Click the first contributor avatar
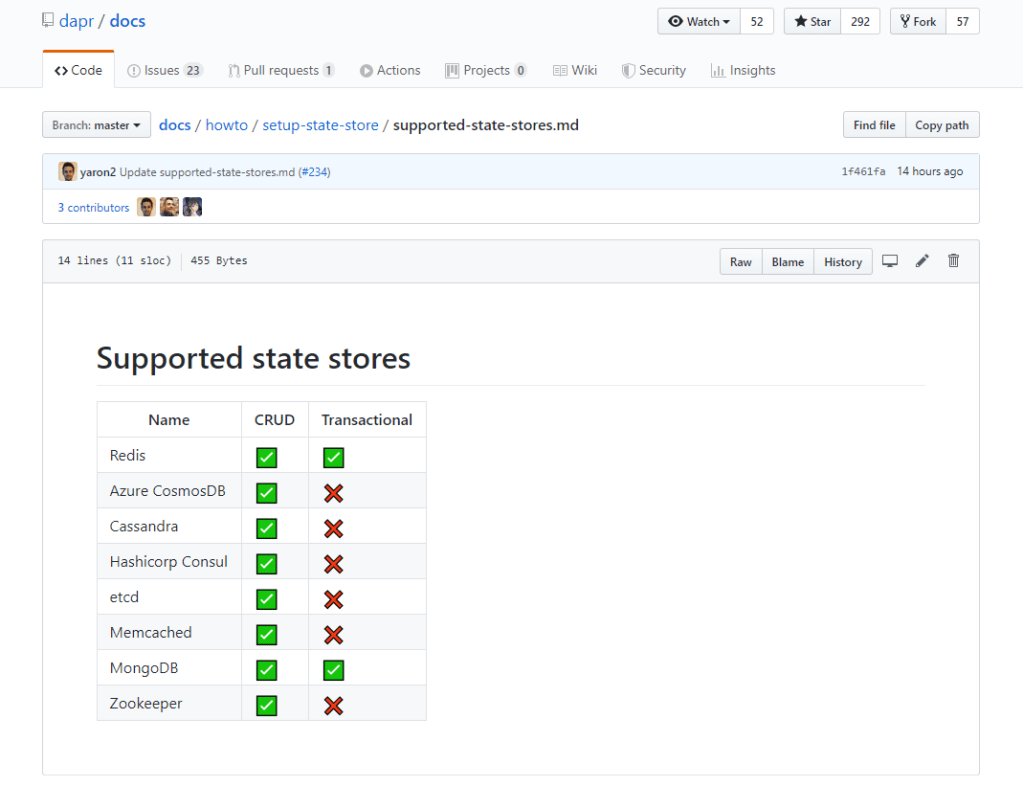Screen dimensions: 1023x809 tap(146, 207)
